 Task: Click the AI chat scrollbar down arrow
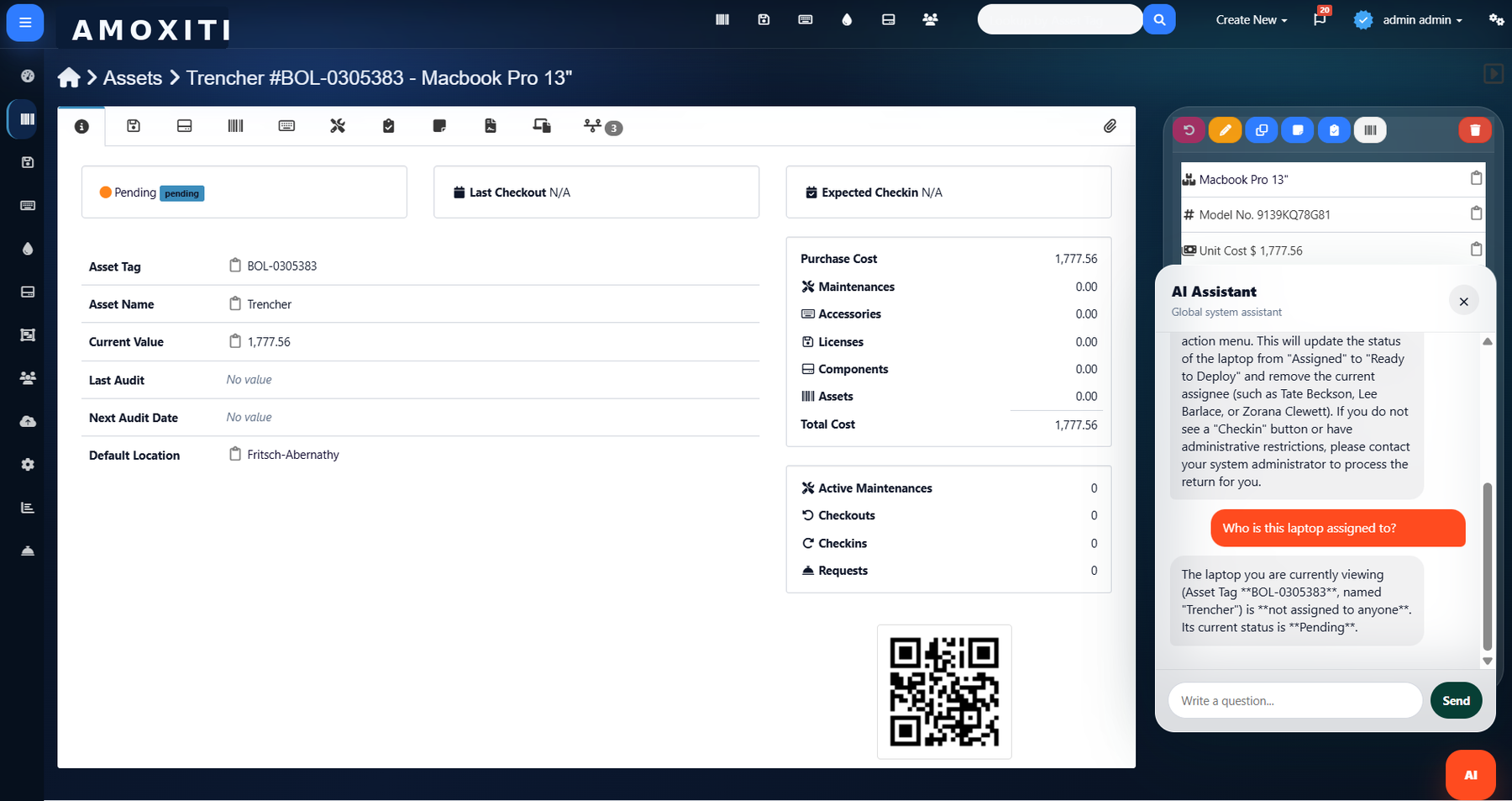pos(1488,661)
